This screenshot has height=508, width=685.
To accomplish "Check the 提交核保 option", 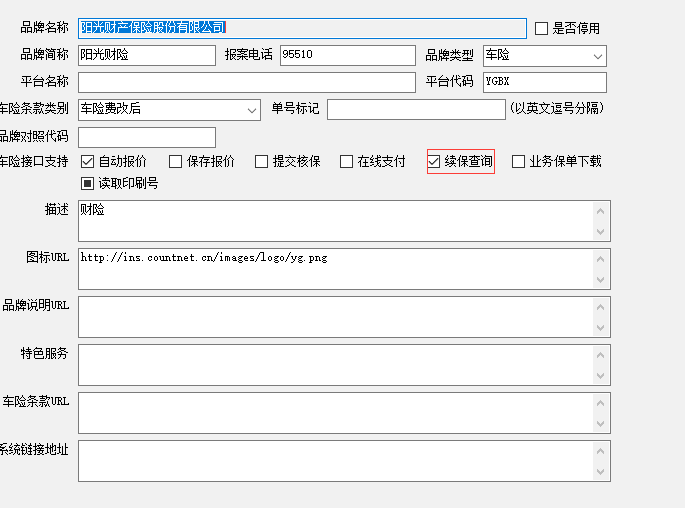I will pyautogui.click(x=261, y=162).
